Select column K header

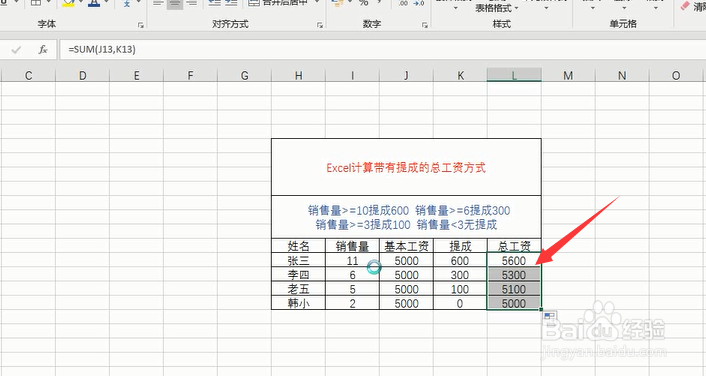point(460,75)
